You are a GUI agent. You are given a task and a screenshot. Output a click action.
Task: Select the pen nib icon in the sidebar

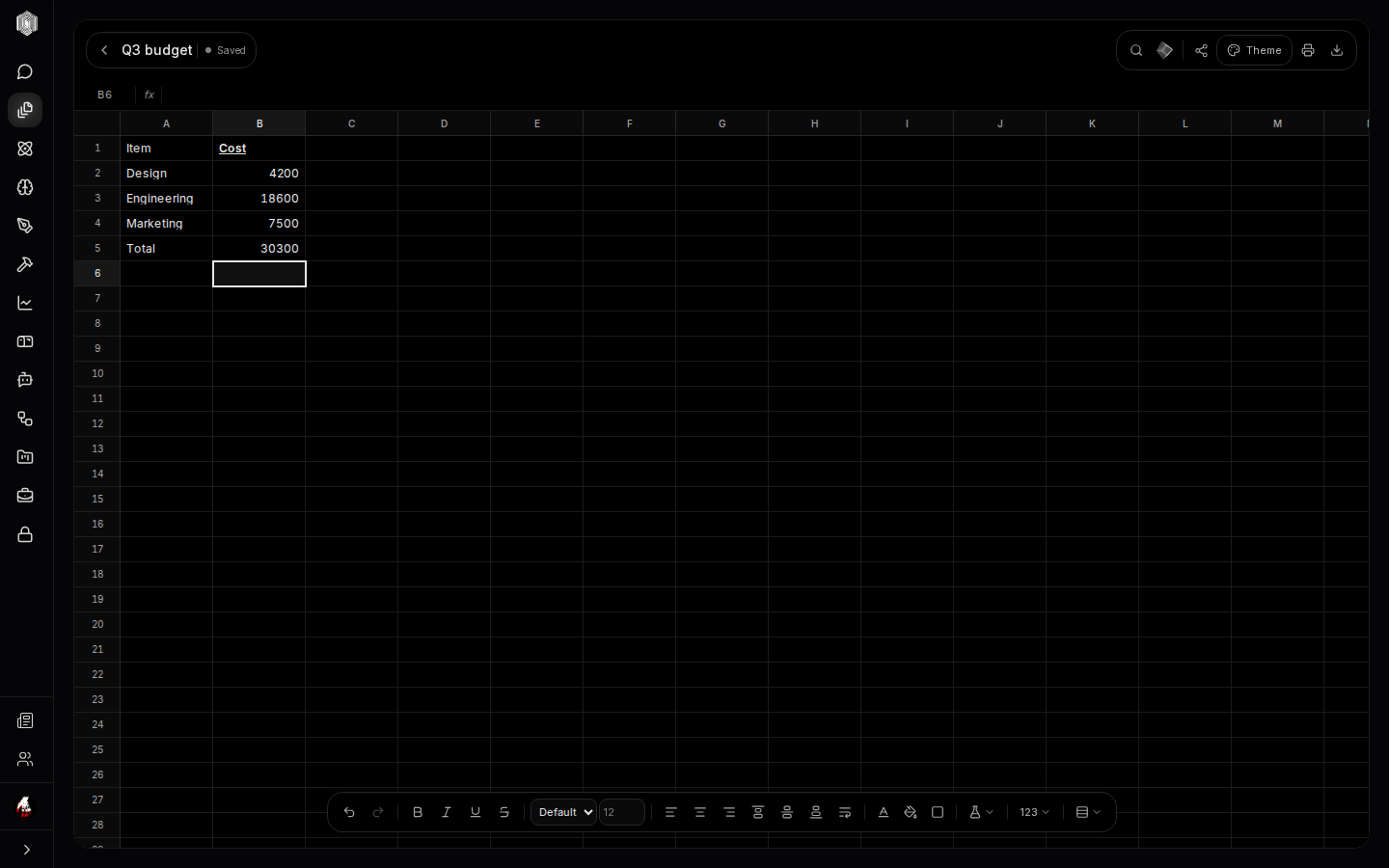pos(26,227)
